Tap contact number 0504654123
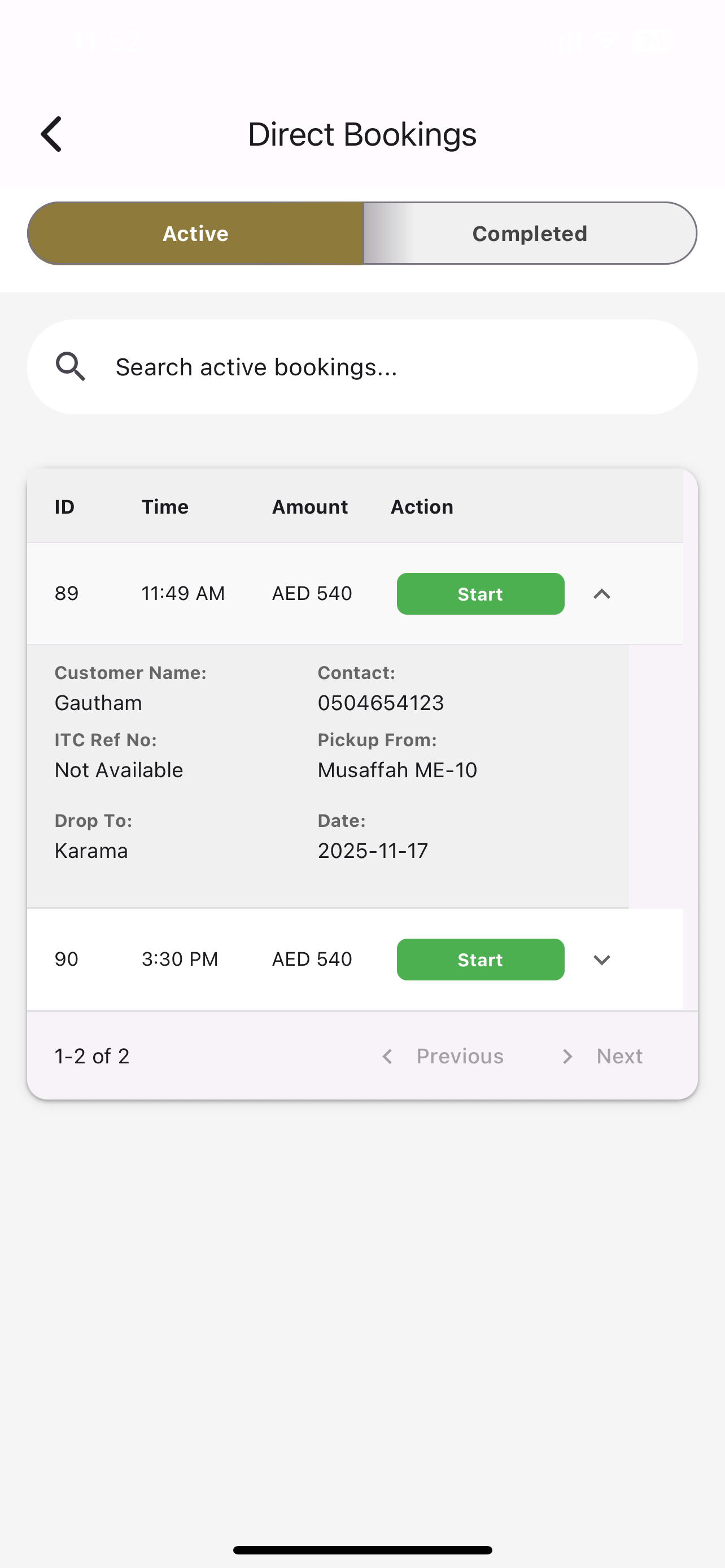725x1568 pixels. click(x=381, y=703)
